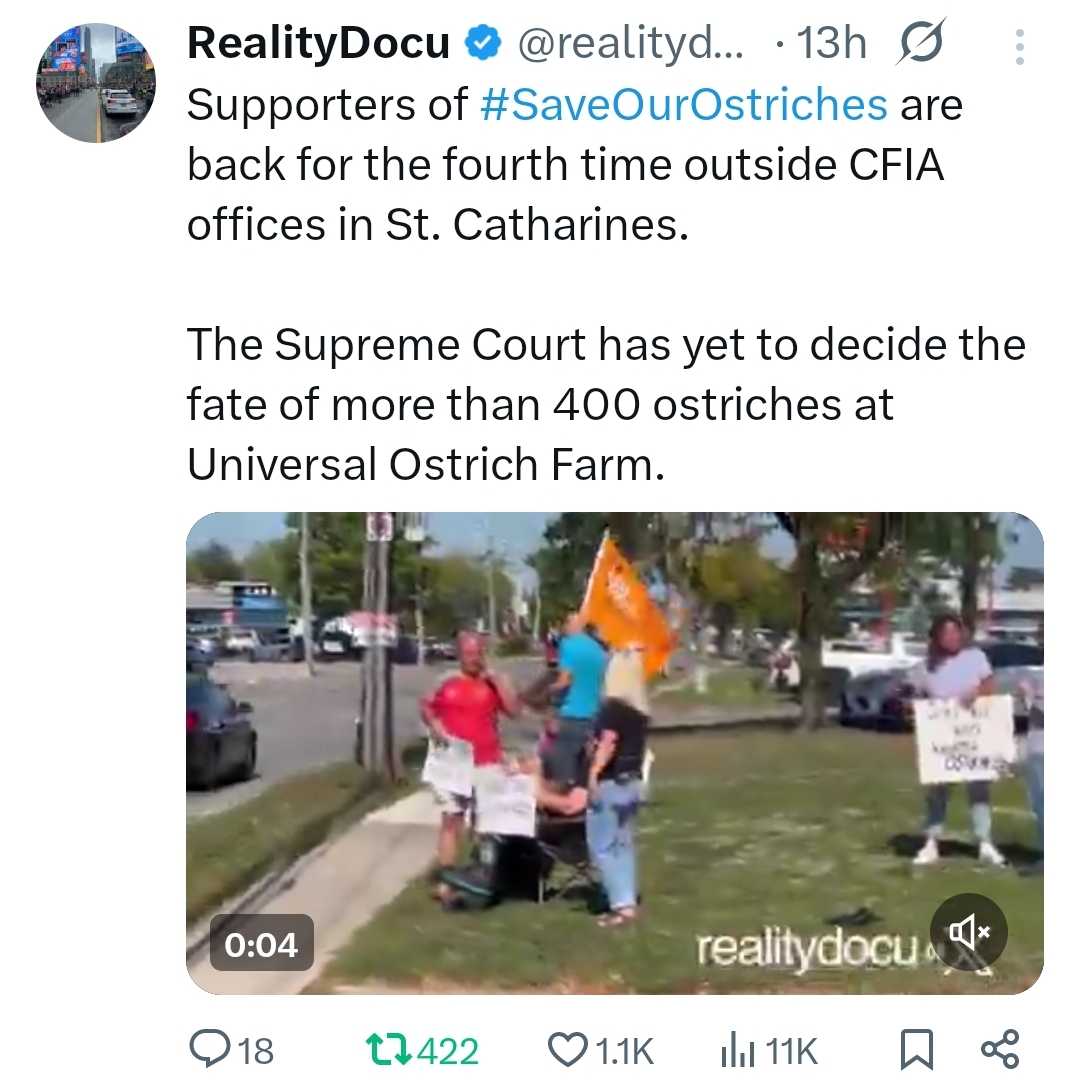Click the 1.1K likes count
Screen dimensions: 1080x1082
coord(624,1051)
